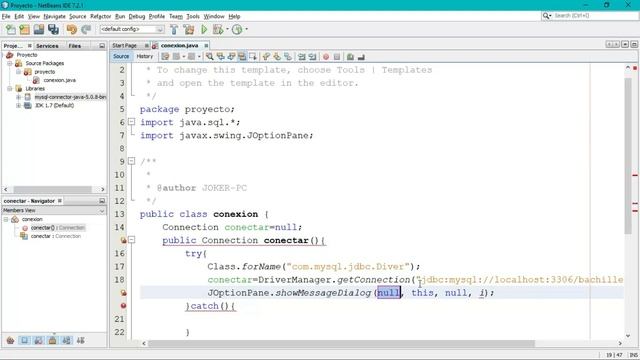Run the project with green play icon
The height and width of the screenshot is (360, 640).
[x=204, y=29]
